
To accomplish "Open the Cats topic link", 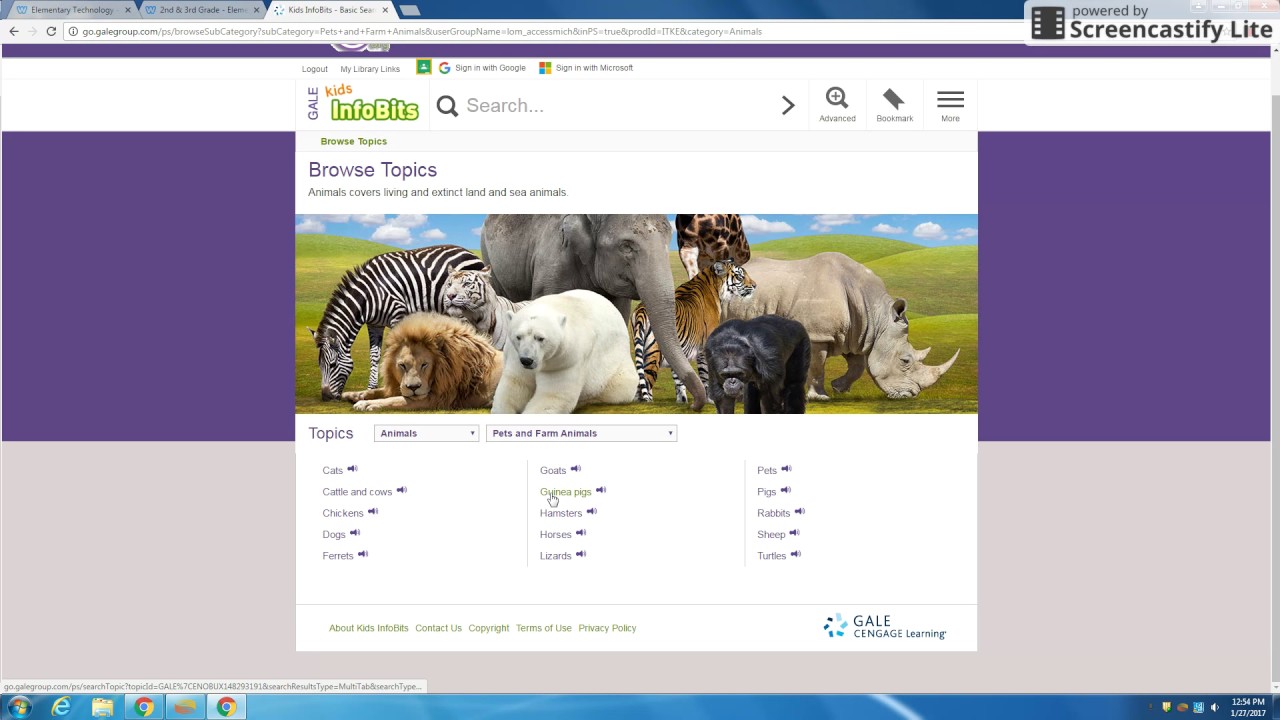I will (x=332, y=470).
